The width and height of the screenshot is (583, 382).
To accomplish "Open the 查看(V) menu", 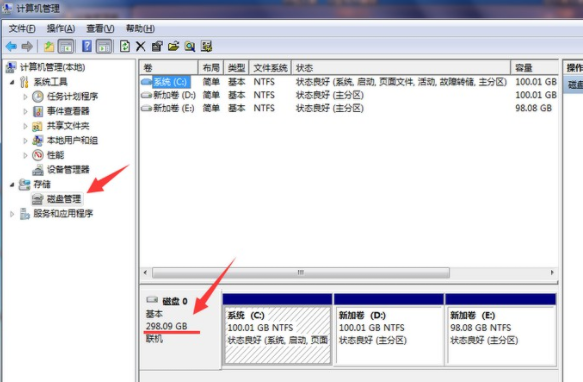I will [x=100, y=29].
